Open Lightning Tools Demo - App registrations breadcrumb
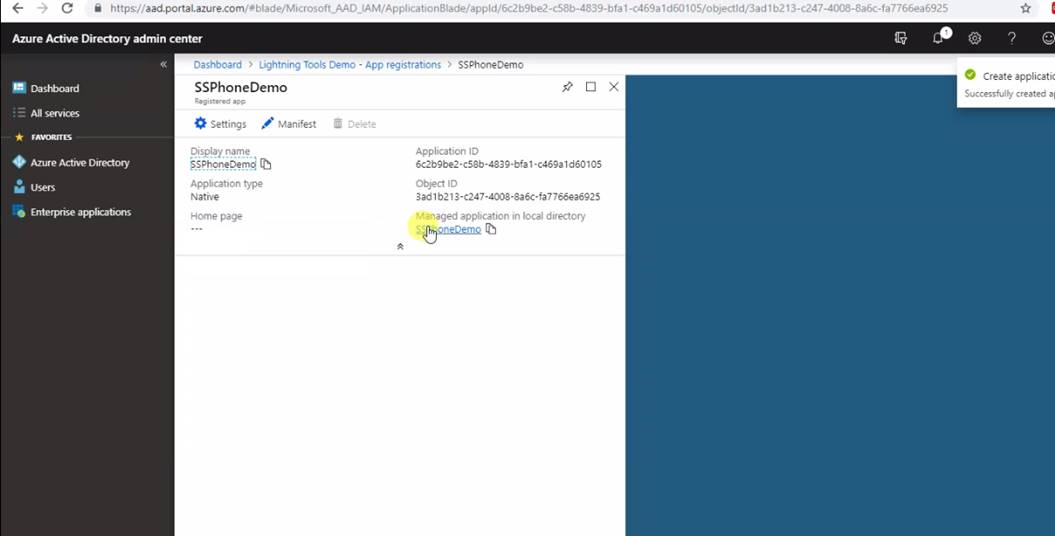 coord(350,65)
